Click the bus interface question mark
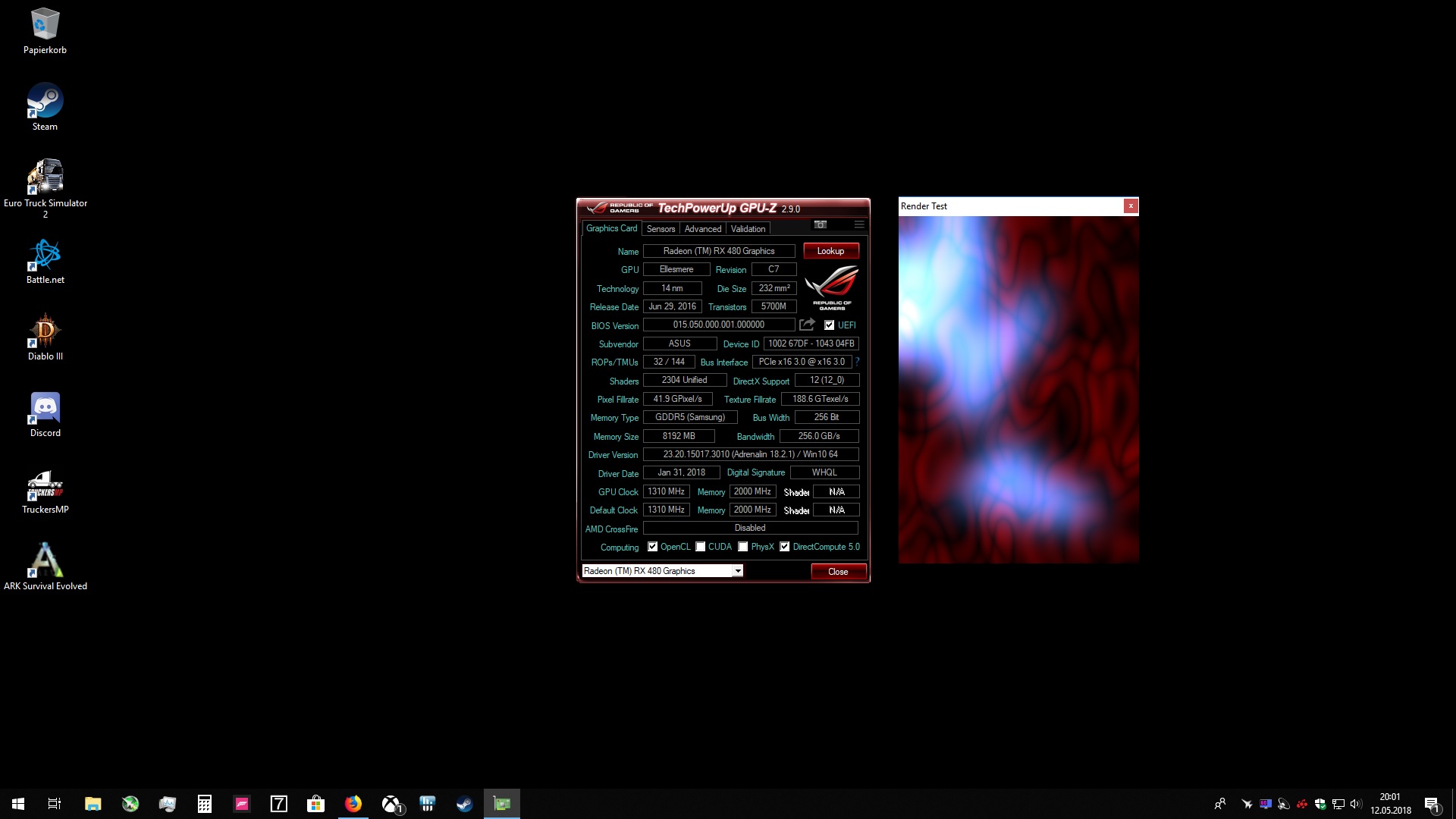The image size is (1456, 819). point(857,362)
